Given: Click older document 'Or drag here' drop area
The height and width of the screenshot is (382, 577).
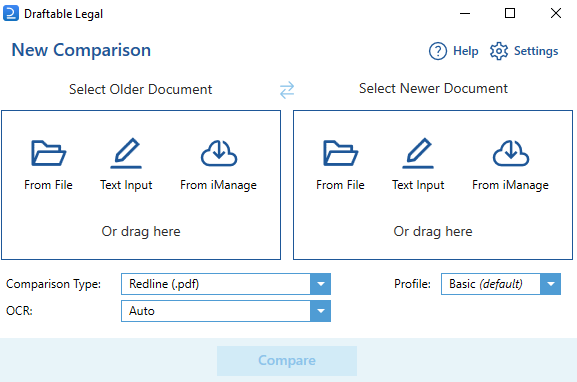Looking at the screenshot, I should [141, 231].
